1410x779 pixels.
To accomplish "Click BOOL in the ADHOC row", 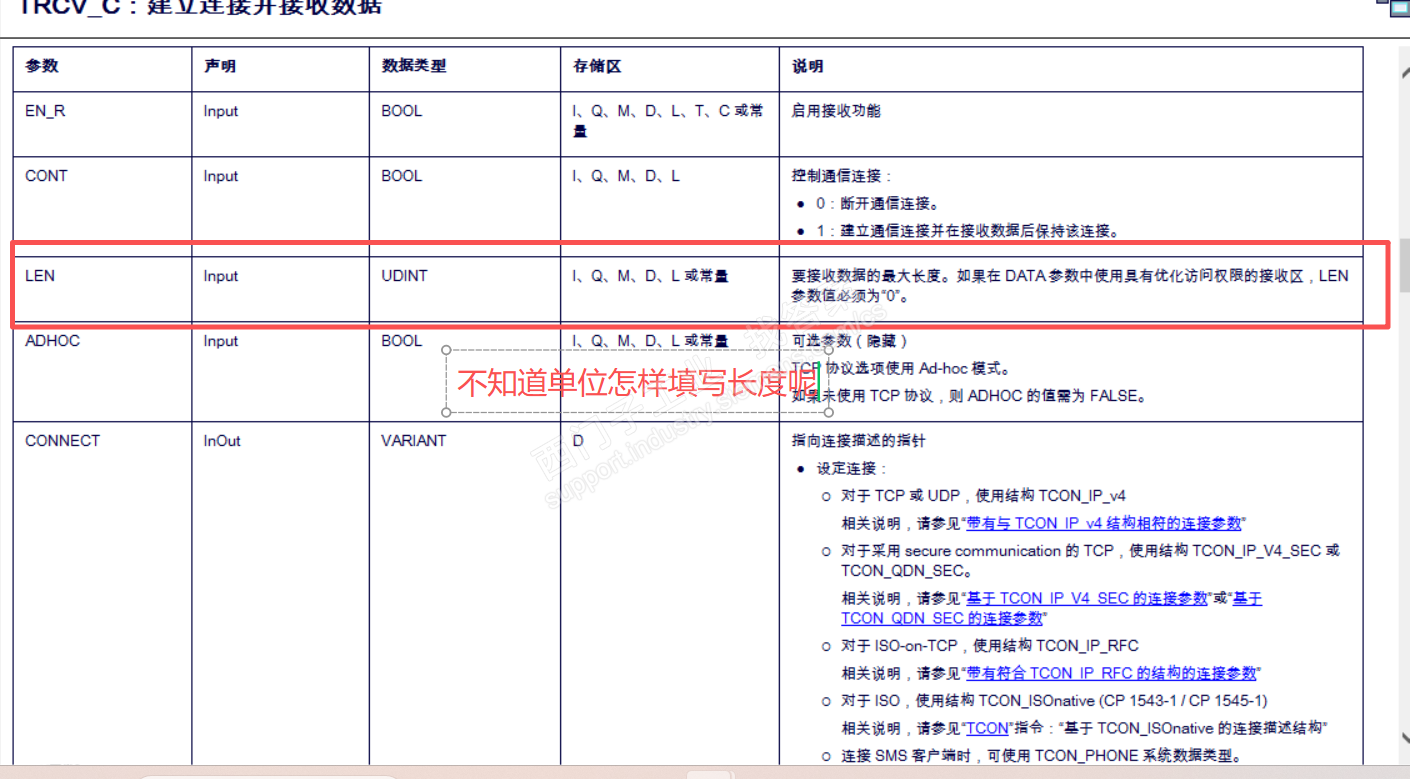I will tap(402, 341).
